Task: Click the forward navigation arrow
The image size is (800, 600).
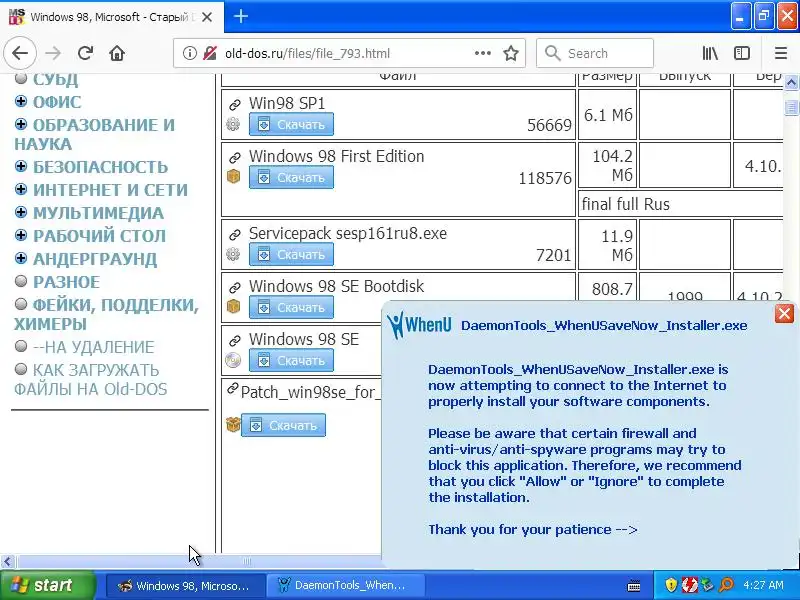Action: (x=53, y=53)
